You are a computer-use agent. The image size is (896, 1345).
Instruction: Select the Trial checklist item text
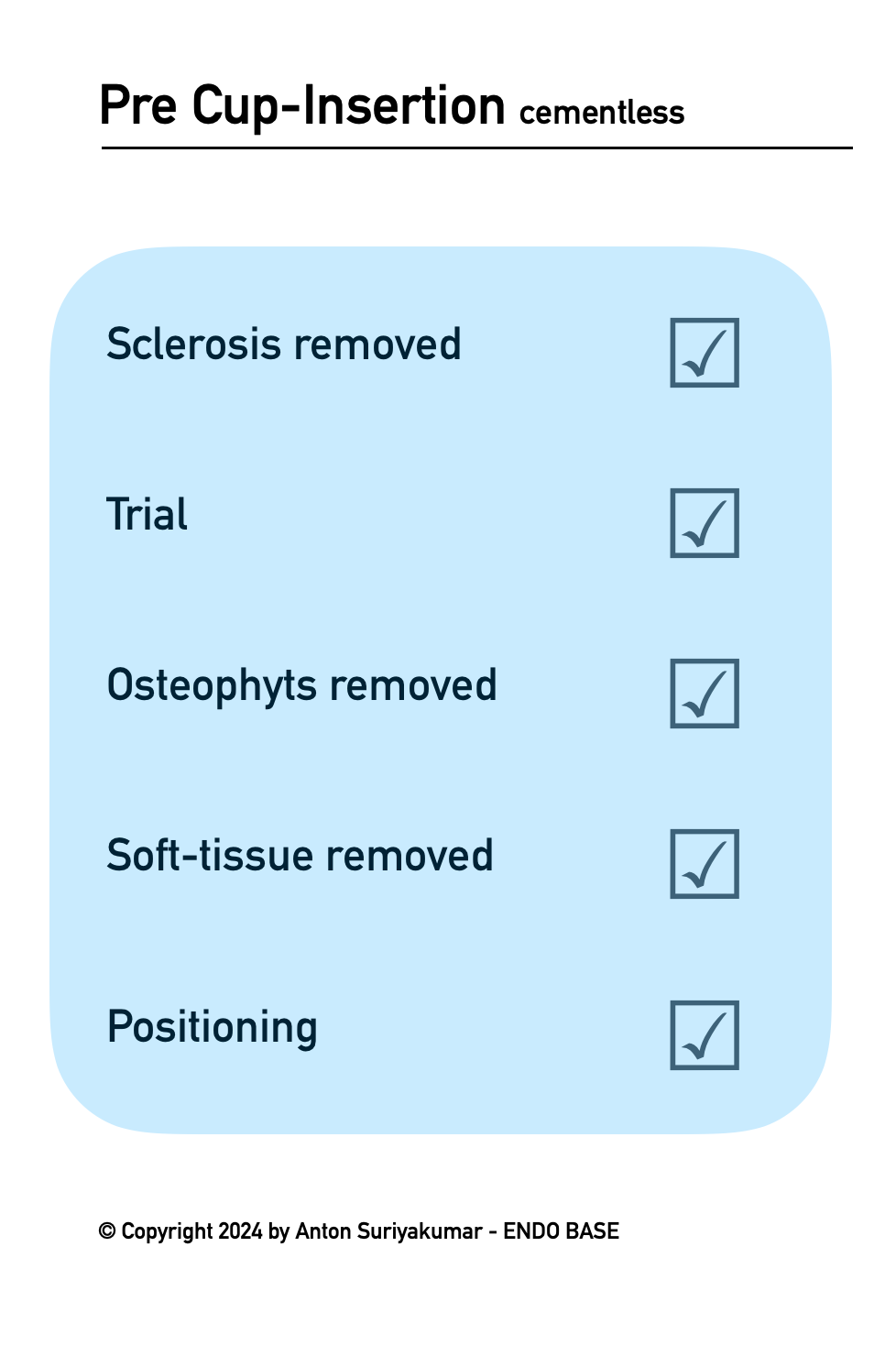pos(148,515)
